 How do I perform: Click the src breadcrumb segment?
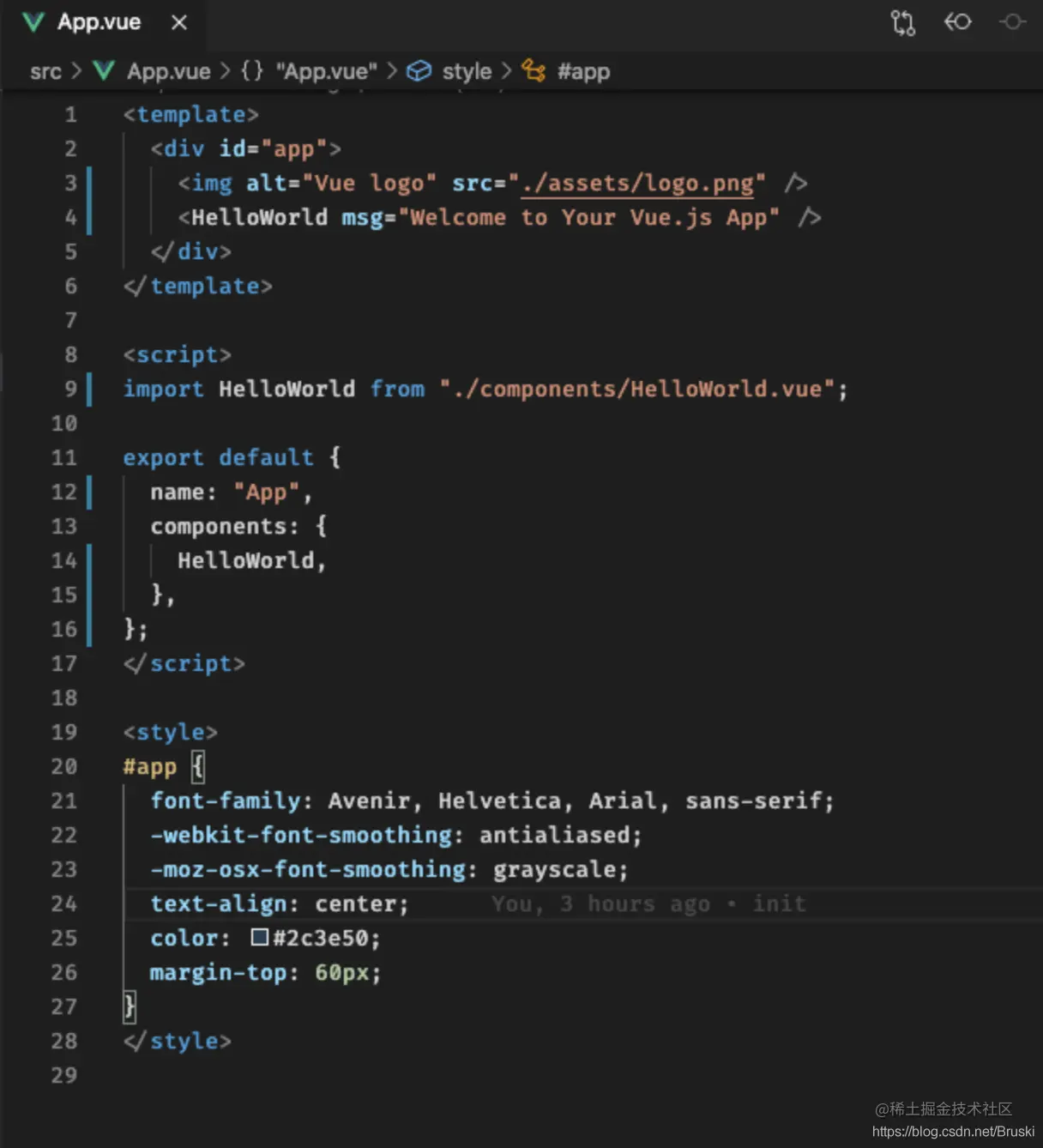pos(45,71)
